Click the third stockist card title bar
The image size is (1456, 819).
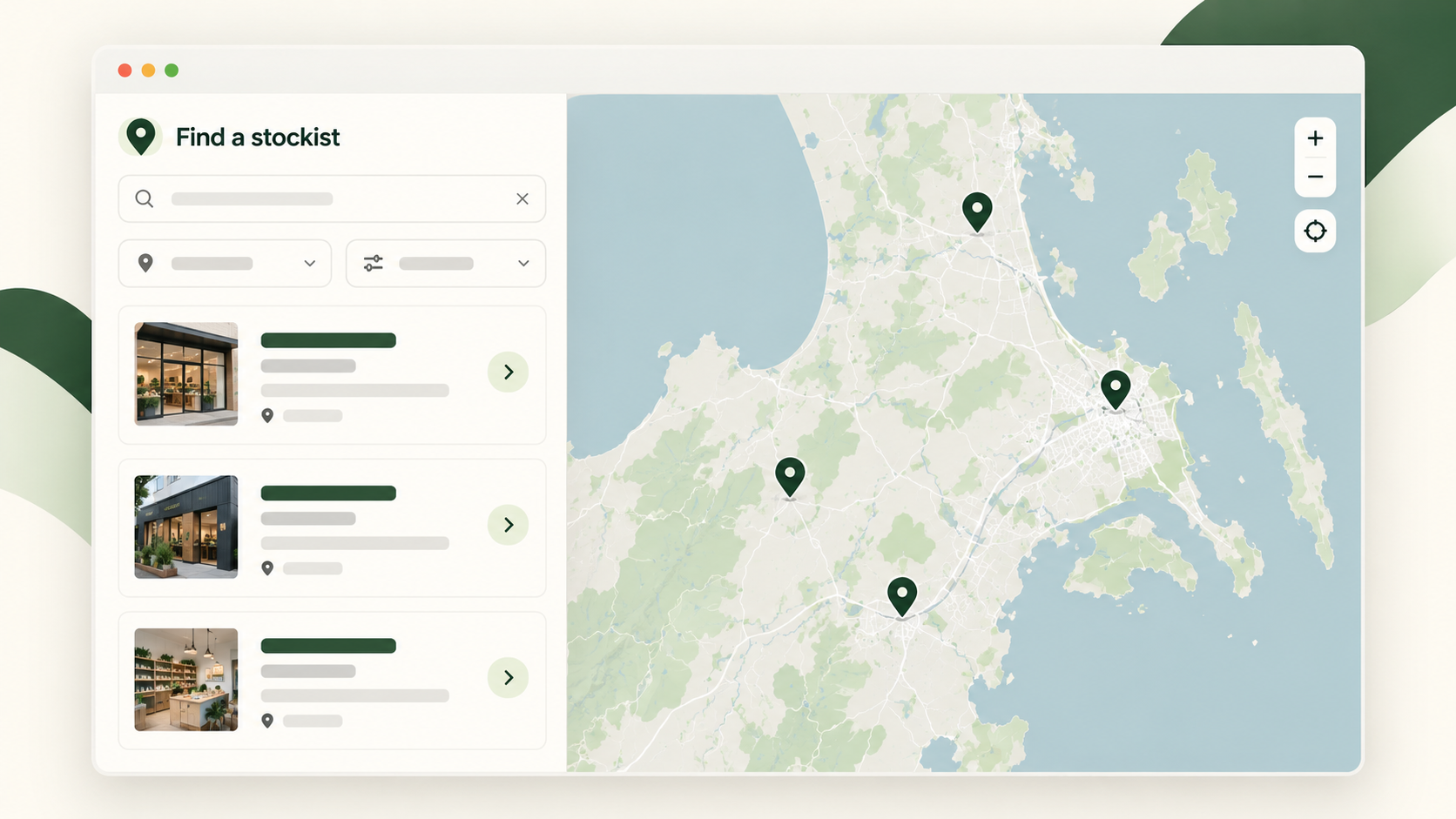[328, 645]
